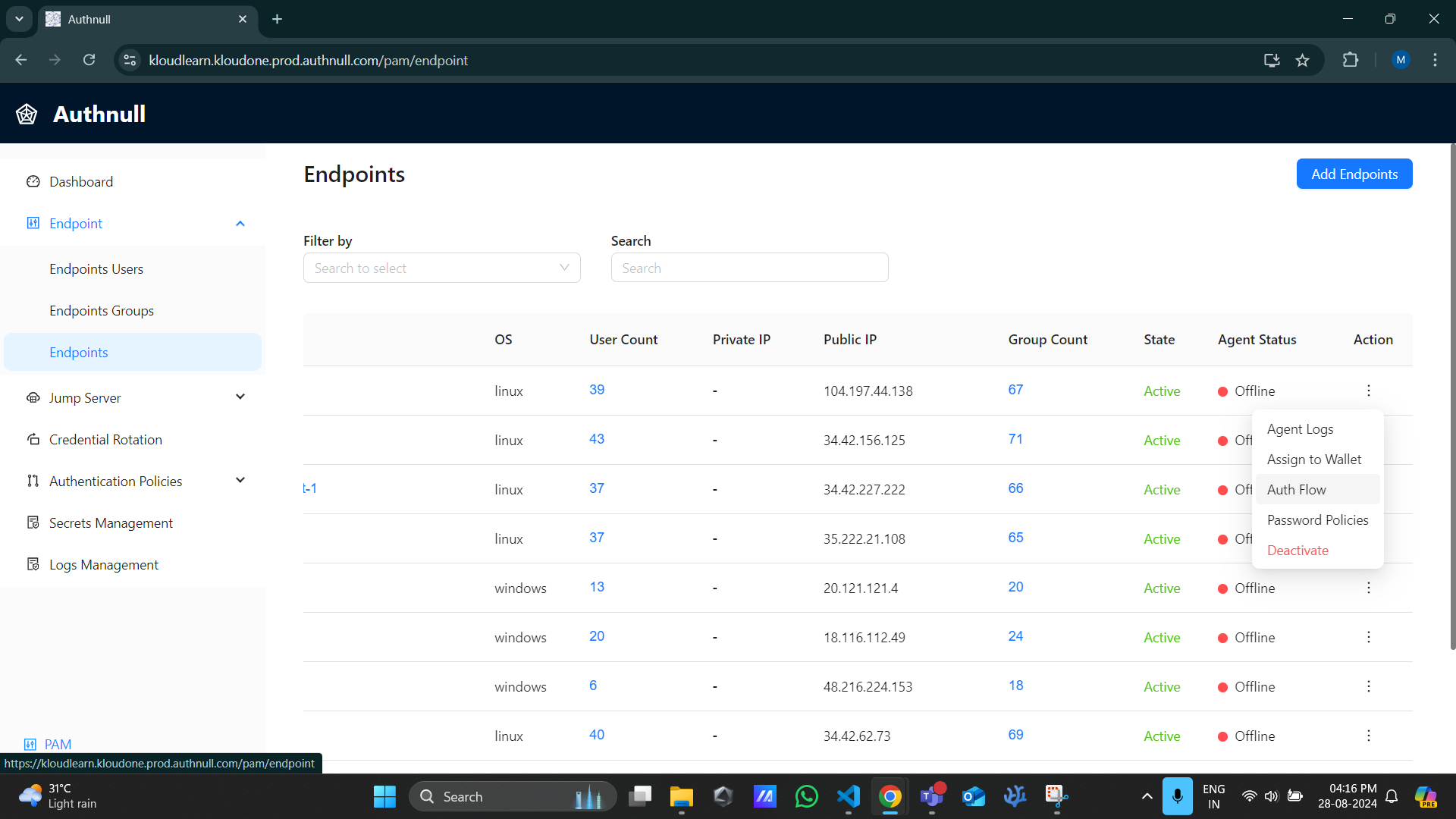
Task: Open the Dashboard from the sidebar
Action: 80,181
